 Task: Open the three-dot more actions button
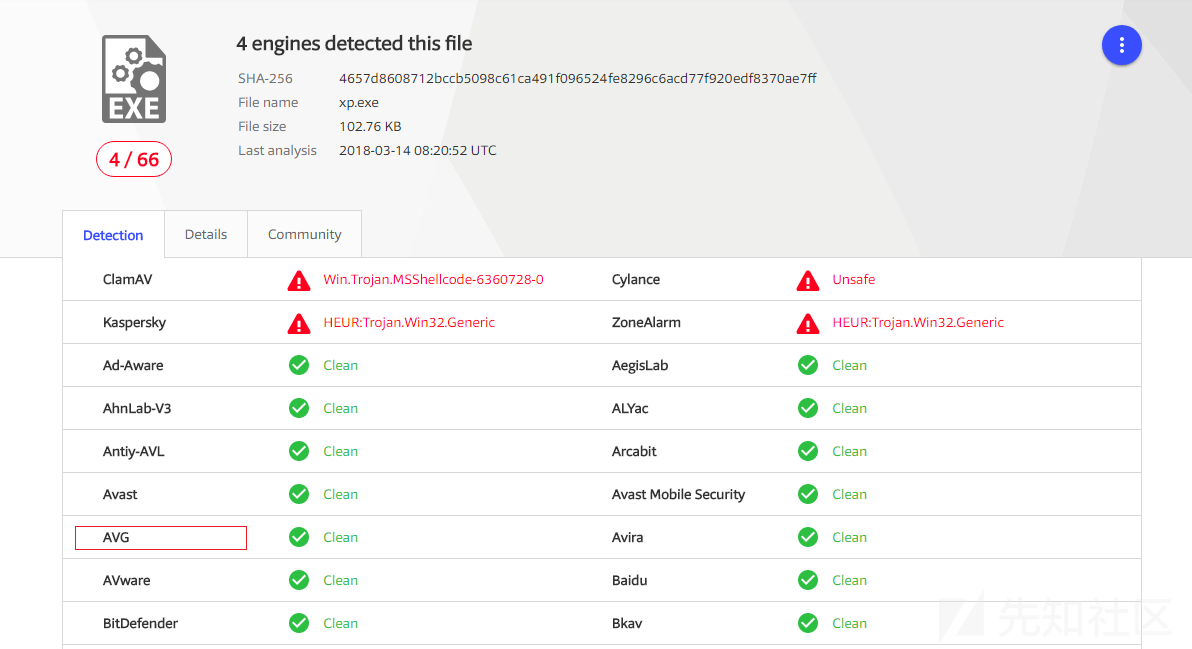[x=1121, y=46]
